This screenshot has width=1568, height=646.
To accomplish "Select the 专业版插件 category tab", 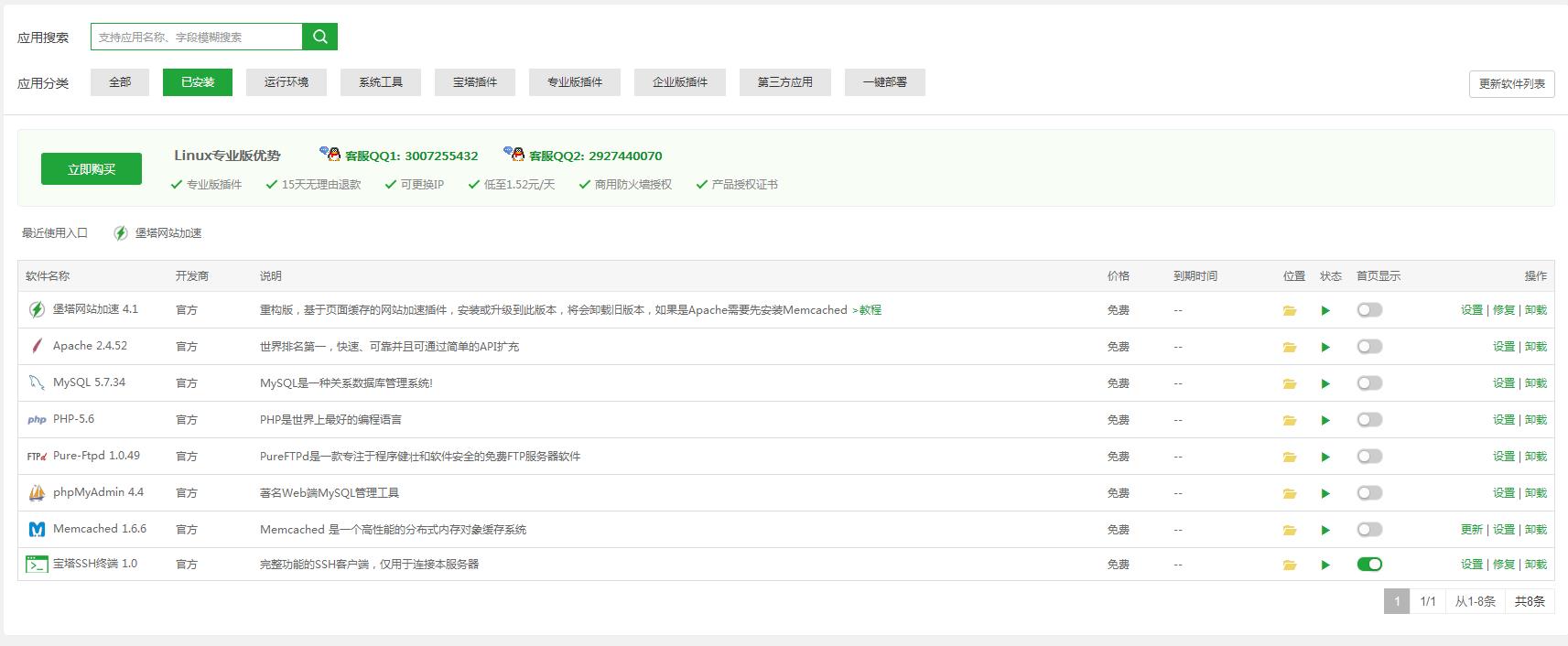I will 575,82.
